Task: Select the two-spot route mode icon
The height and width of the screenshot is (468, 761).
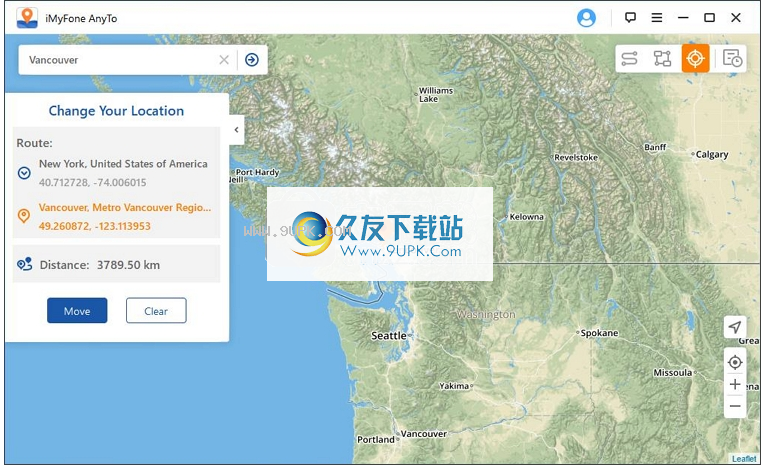Action: [x=629, y=58]
